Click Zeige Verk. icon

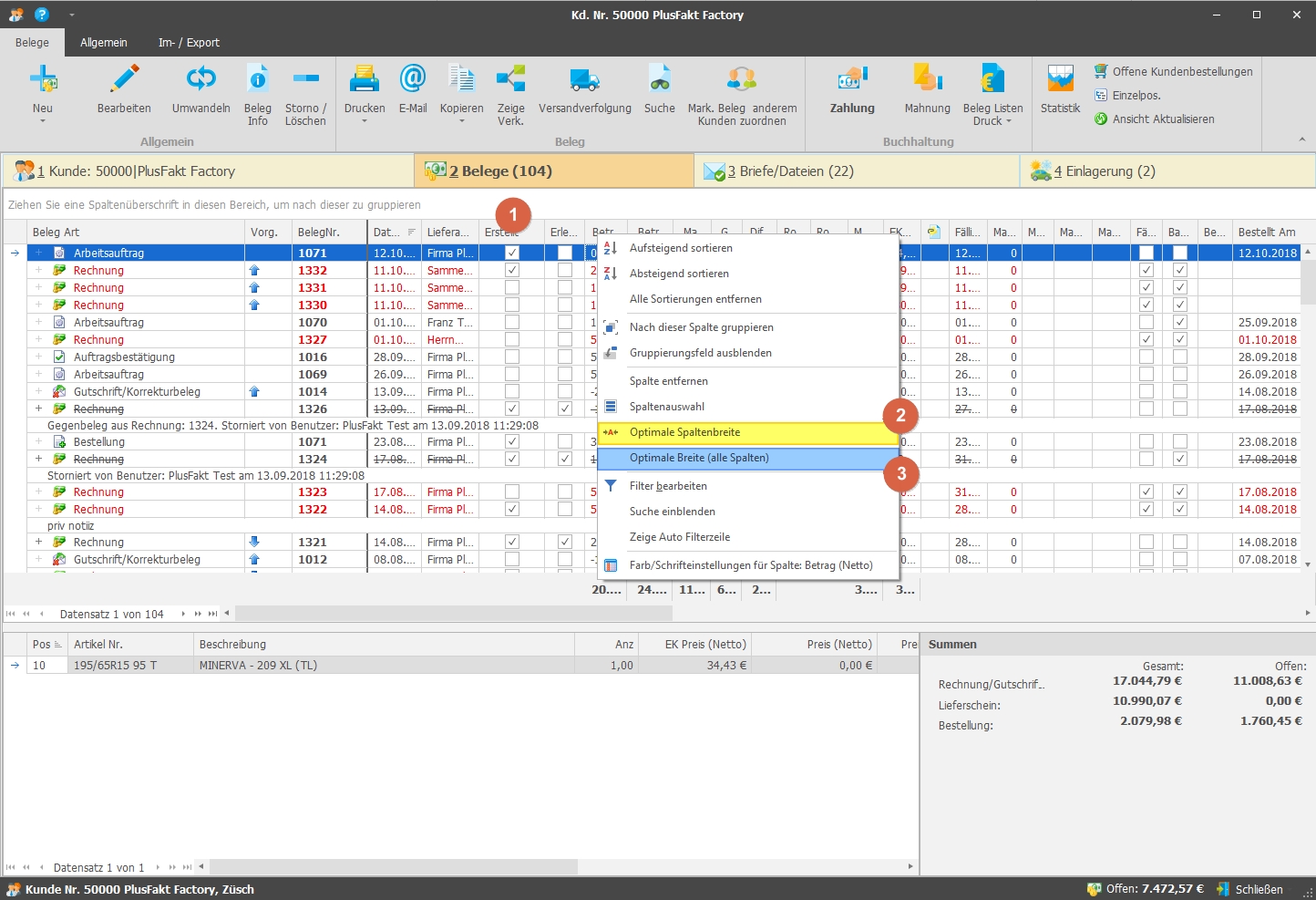tap(510, 79)
